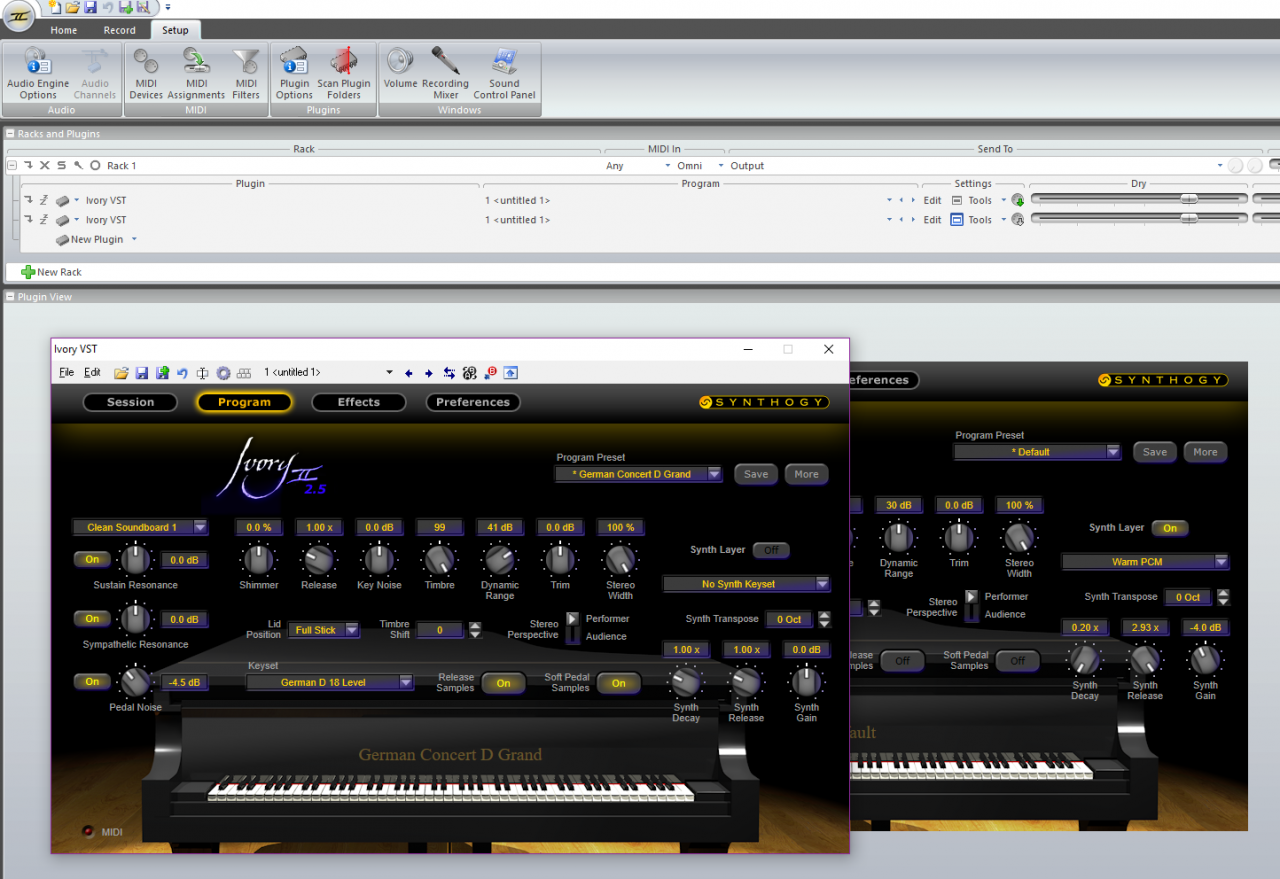Click the swap arrows icon in Ivory VST toolbar
This screenshot has height=879, width=1280.
point(449,373)
